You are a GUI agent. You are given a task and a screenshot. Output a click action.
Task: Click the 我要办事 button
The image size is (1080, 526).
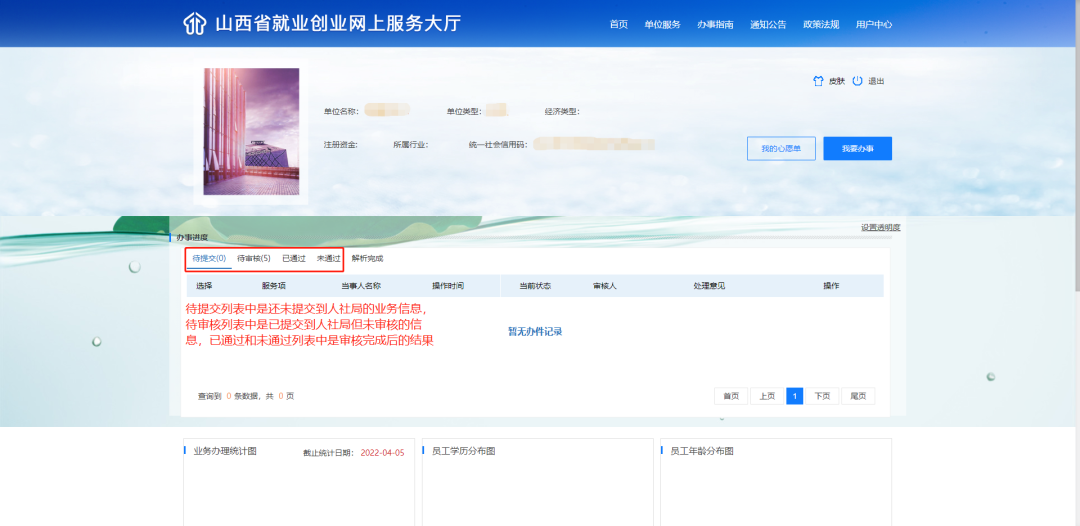(x=857, y=148)
